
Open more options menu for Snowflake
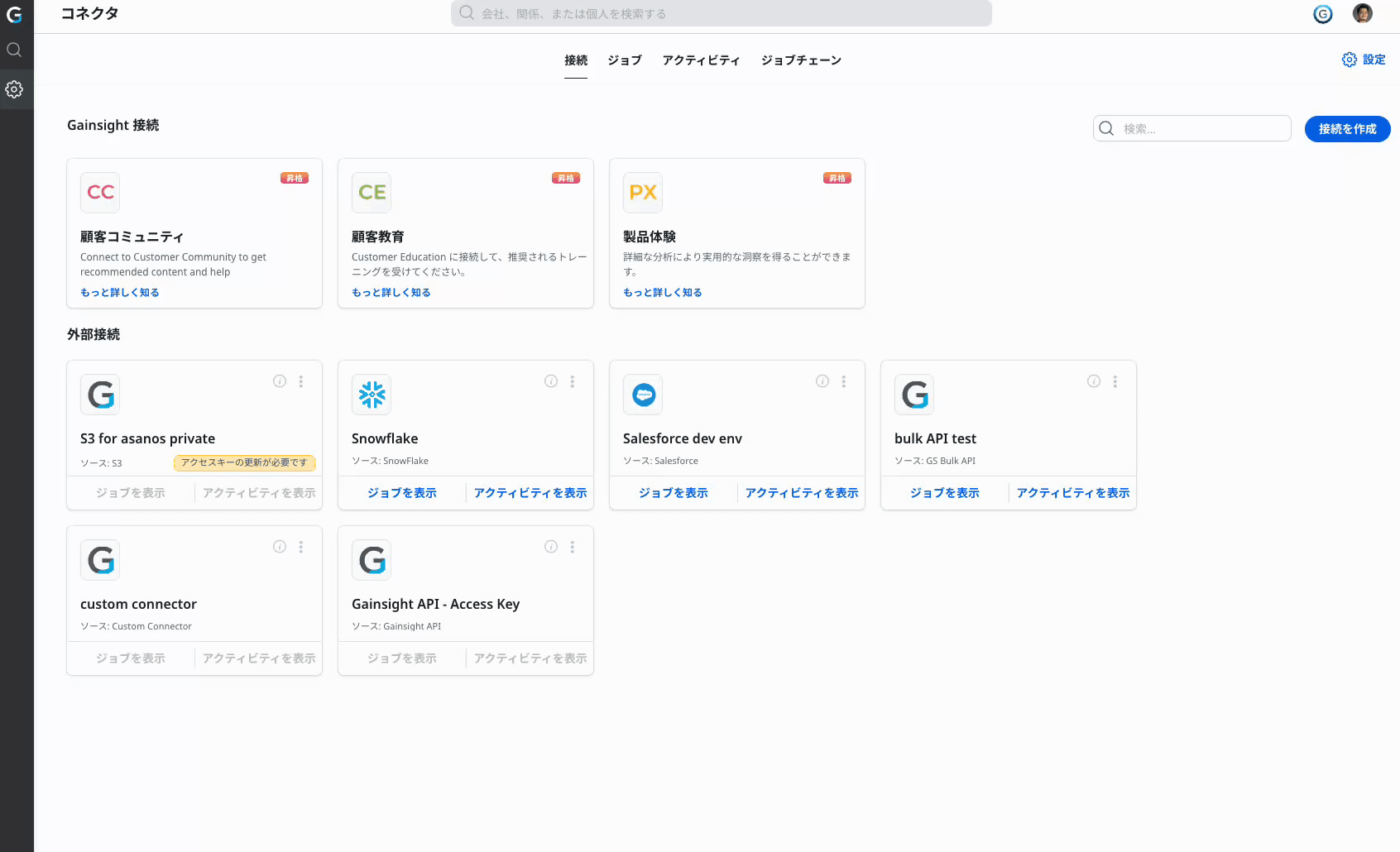573,381
